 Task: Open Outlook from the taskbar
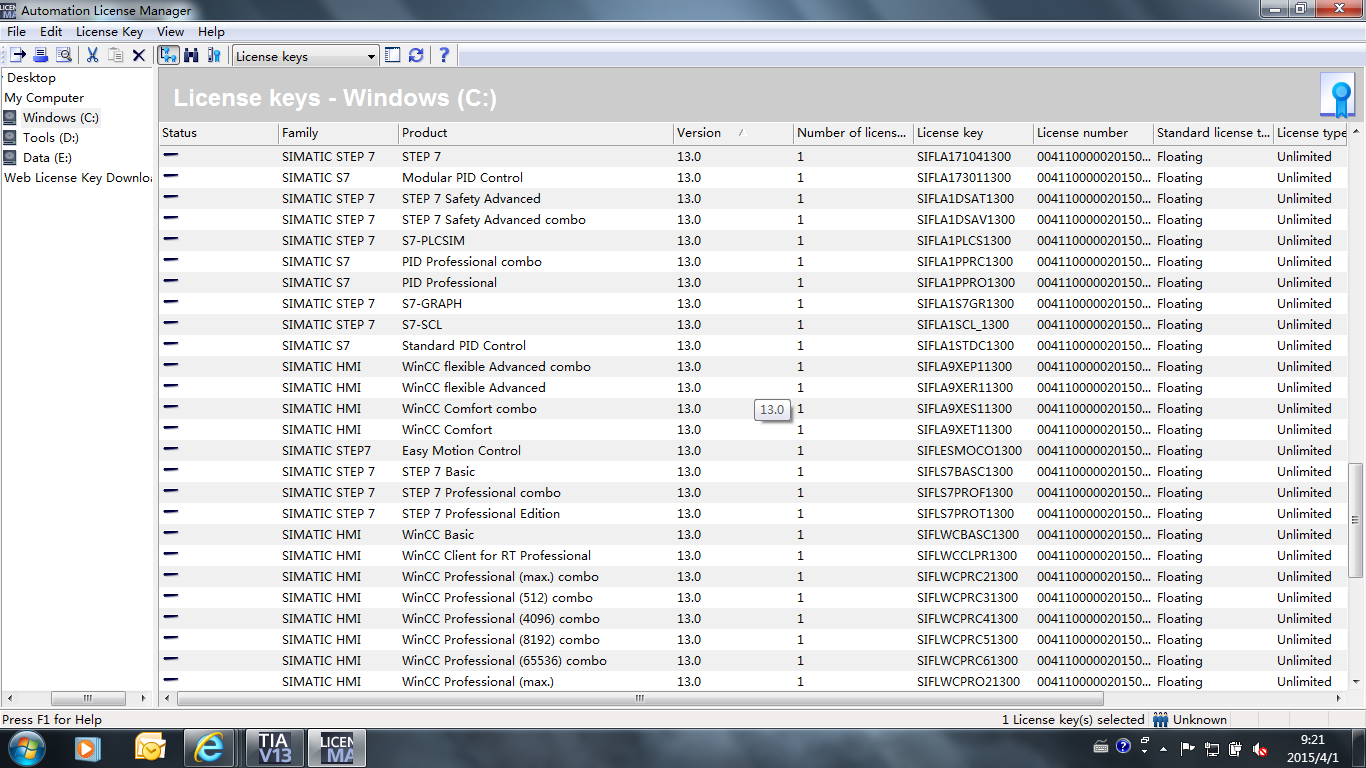pyautogui.click(x=150, y=748)
